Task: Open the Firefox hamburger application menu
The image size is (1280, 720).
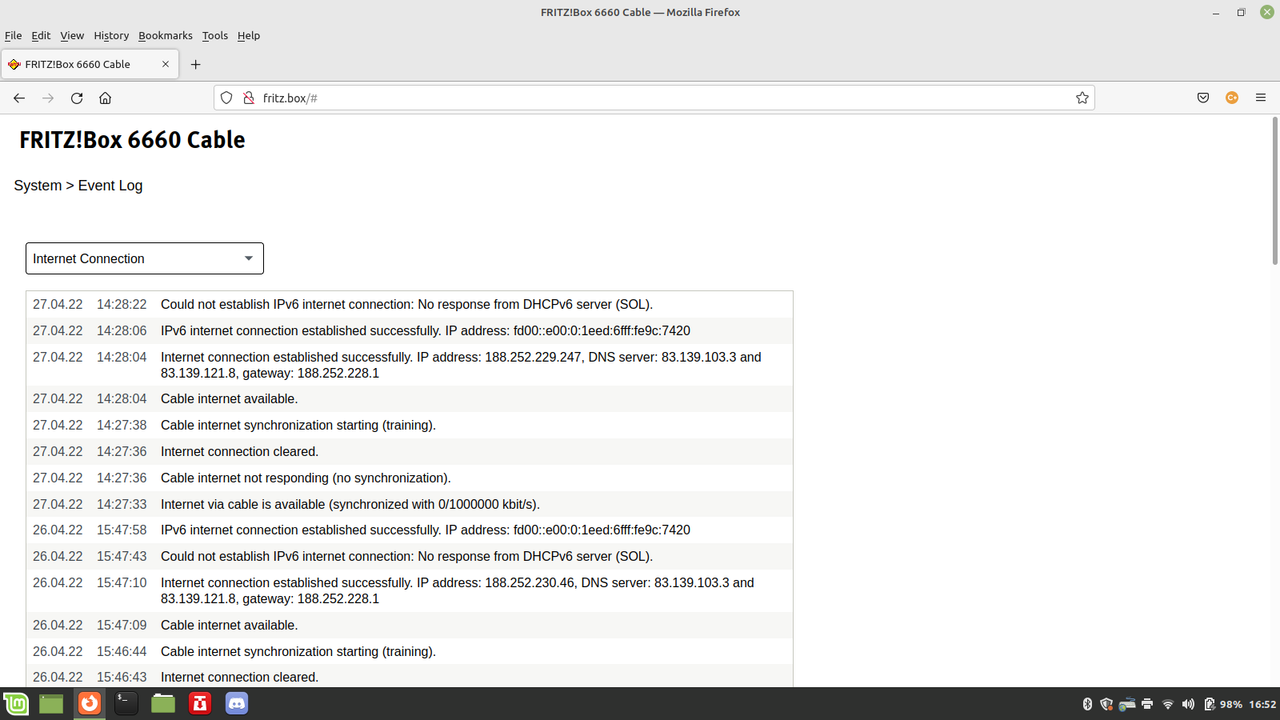Action: pos(1260,98)
